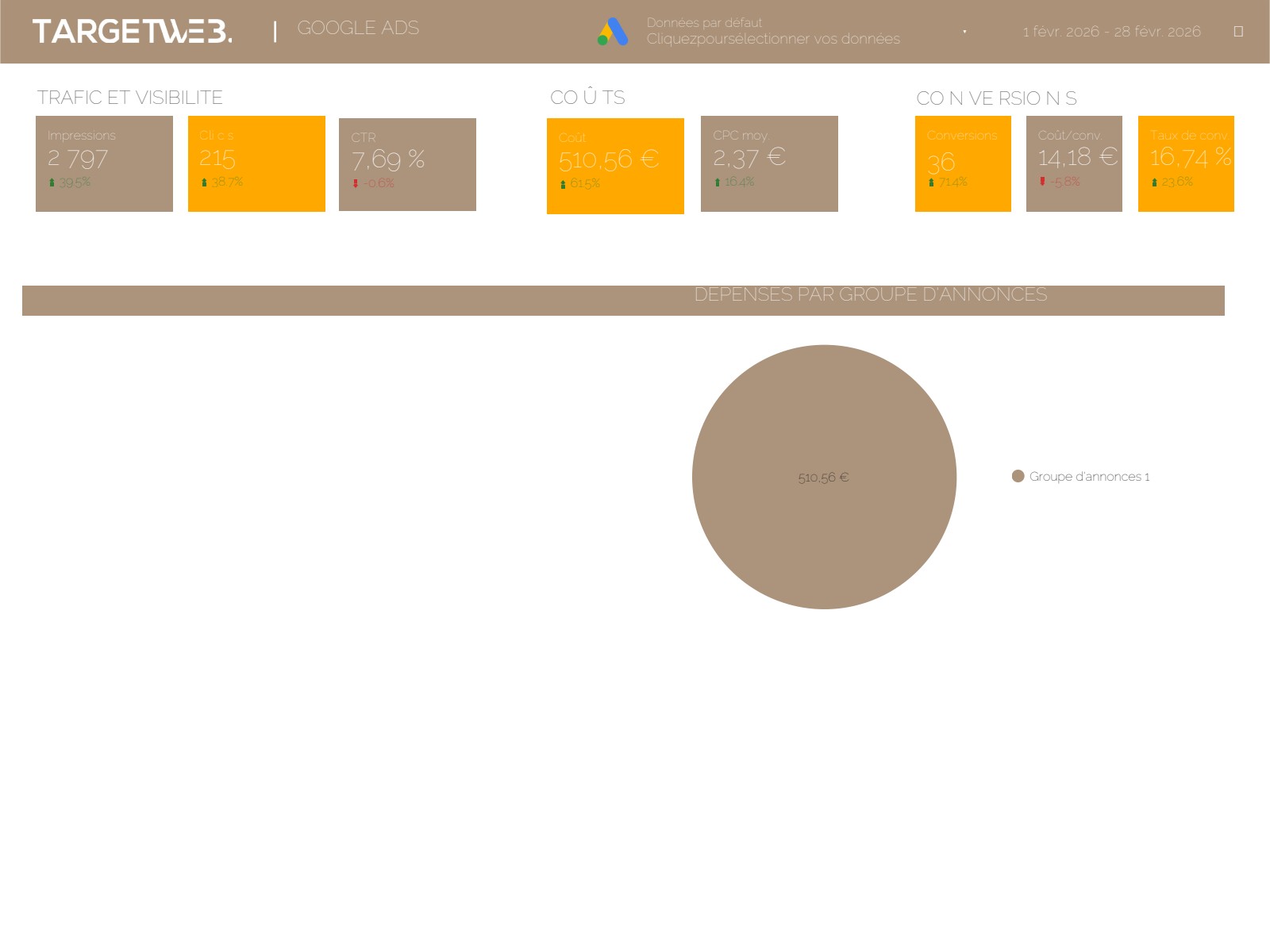Click the Coût/conv. -5.8% change indicator
Screen dimensions: 1270x952
pyautogui.click(x=1060, y=182)
